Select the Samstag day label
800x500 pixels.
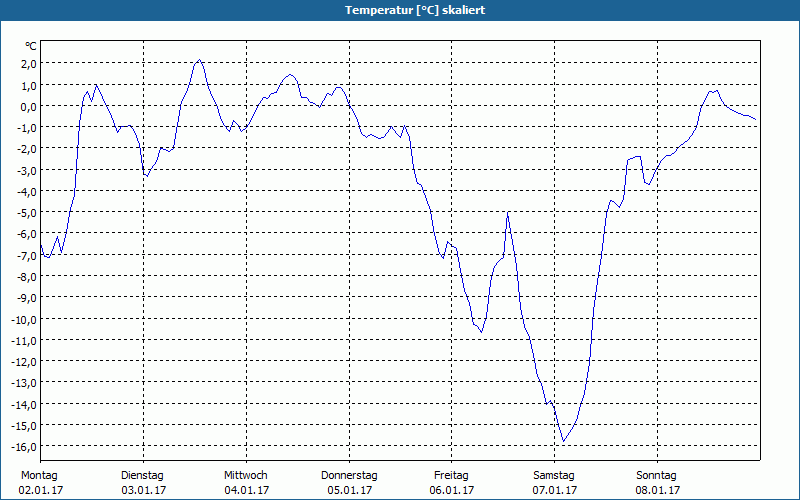pyautogui.click(x=554, y=476)
